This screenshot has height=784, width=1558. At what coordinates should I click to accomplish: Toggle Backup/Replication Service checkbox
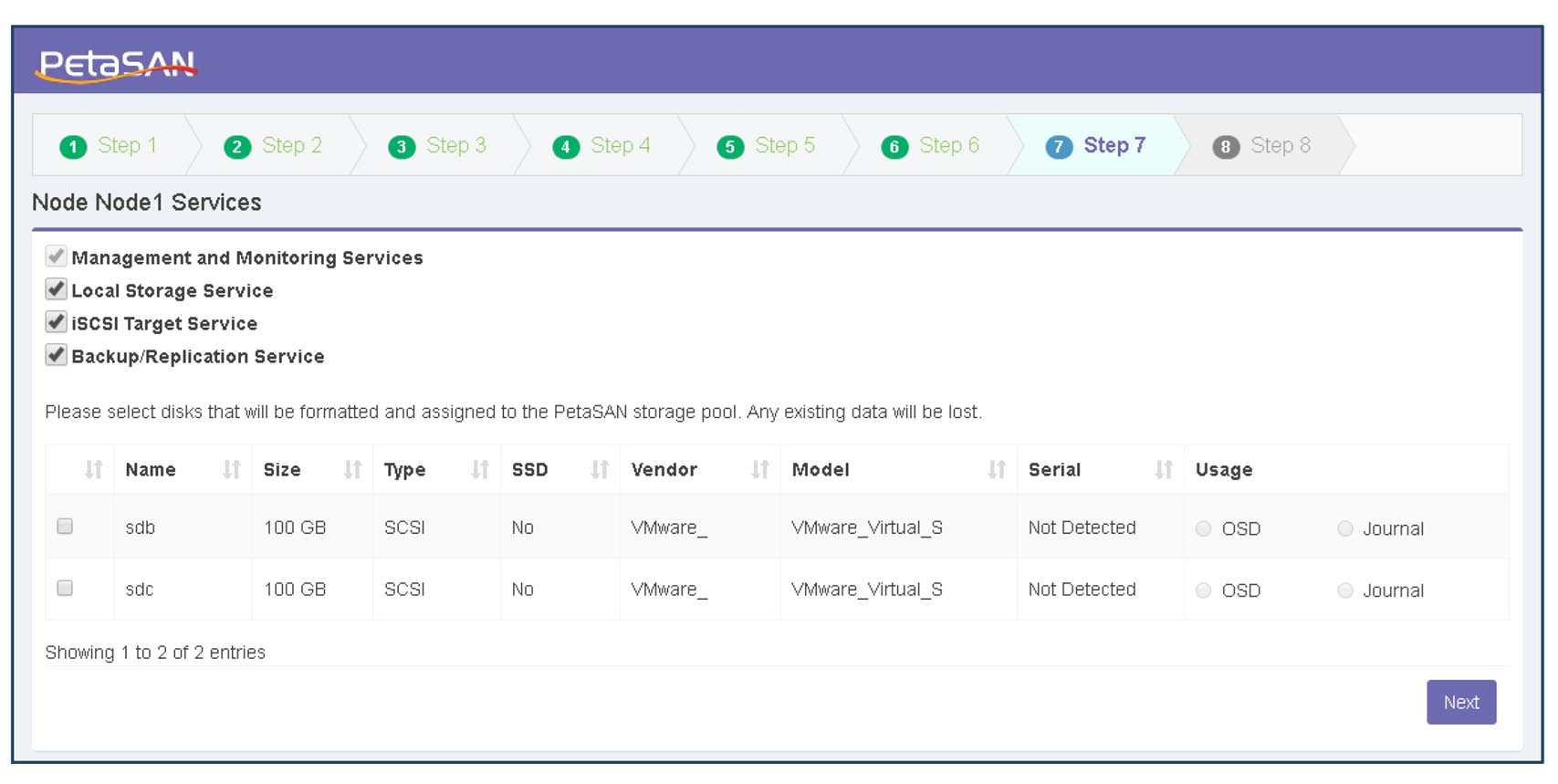click(x=57, y=356)
